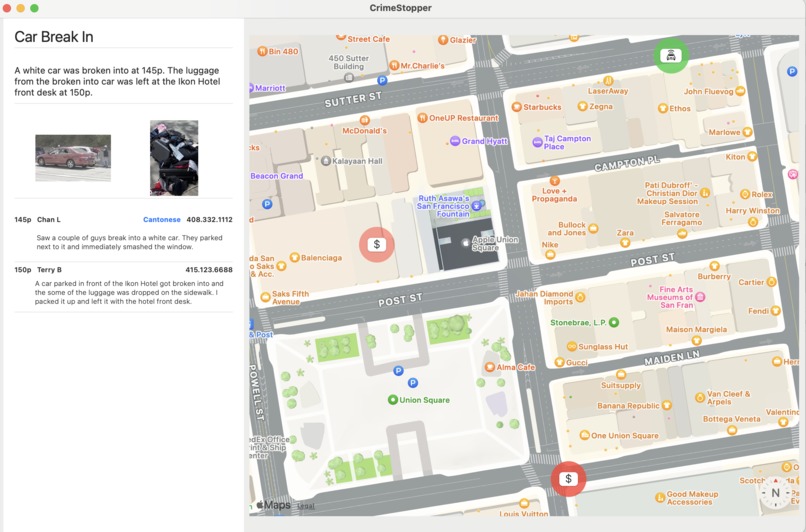The width and height of the screenshot is (806, 532).
Task: Click the Saks Fifth Avenue shop icon
Action: [265, 297]
